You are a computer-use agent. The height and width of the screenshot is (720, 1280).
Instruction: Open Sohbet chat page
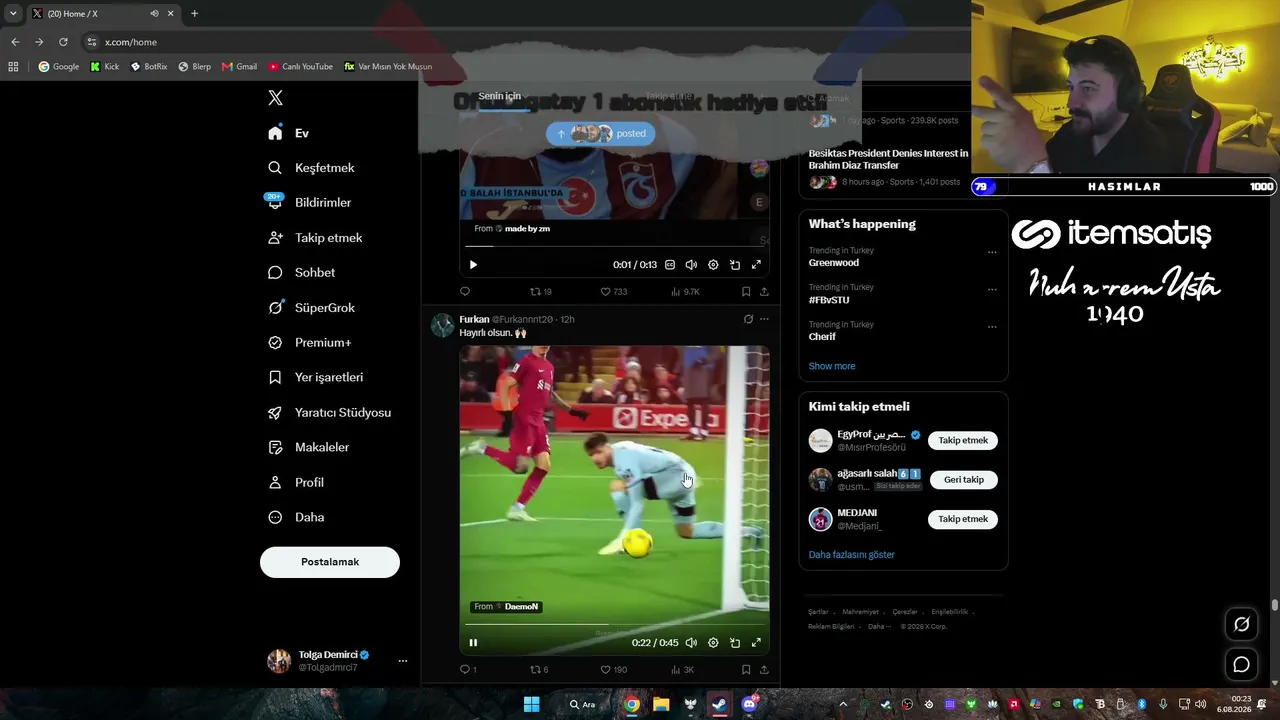coord(301,273)
